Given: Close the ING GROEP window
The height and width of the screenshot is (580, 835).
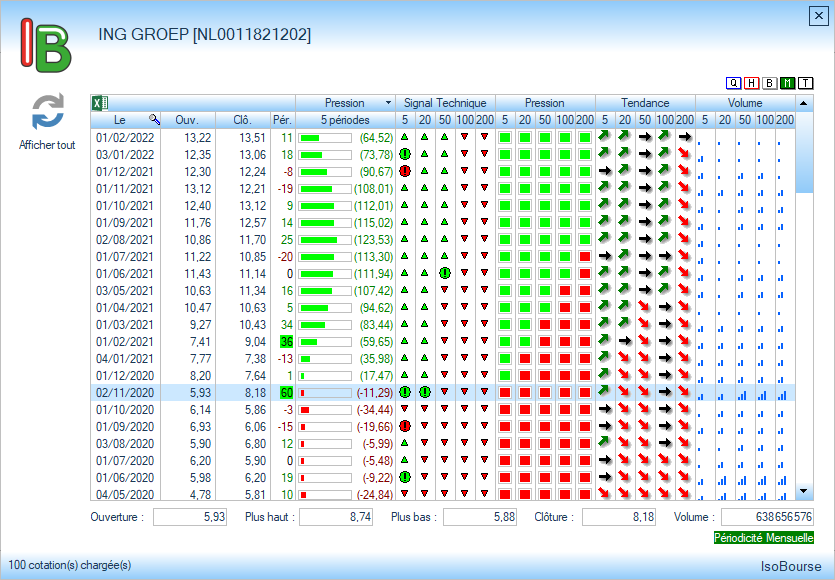Looking at the screenshot, I should [x=818, y=16].
